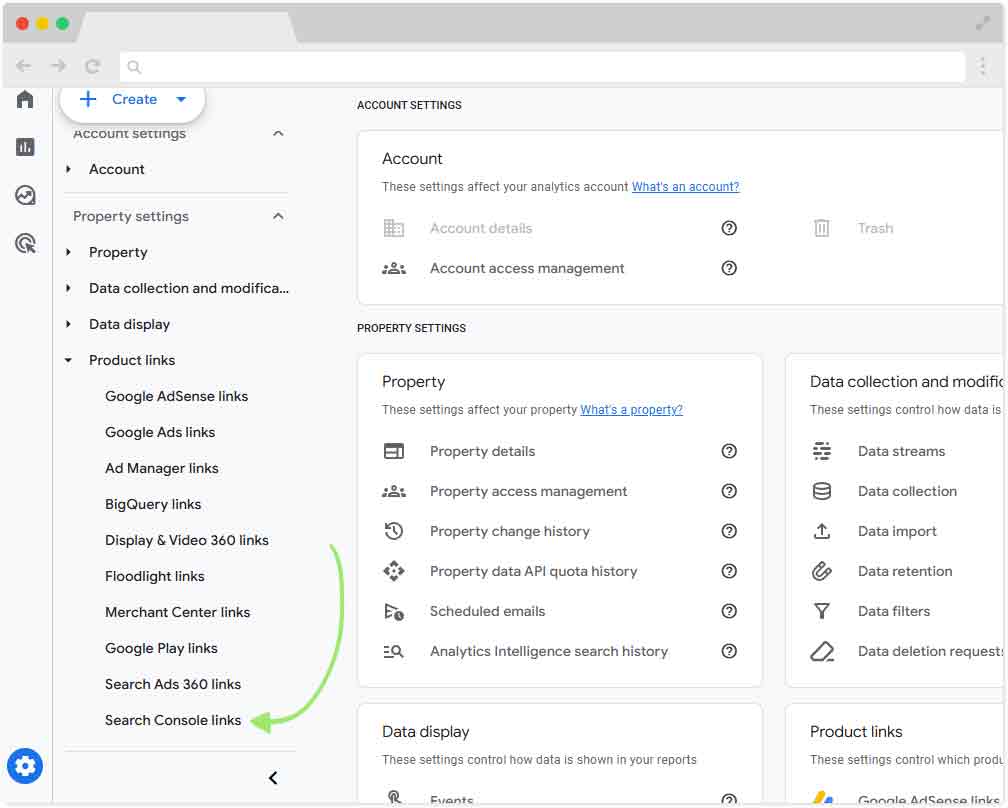This screenshot has height=808, width=1008.
Task: Open the Advertising cursor icon in left rail
Action: tap(25, 244)
